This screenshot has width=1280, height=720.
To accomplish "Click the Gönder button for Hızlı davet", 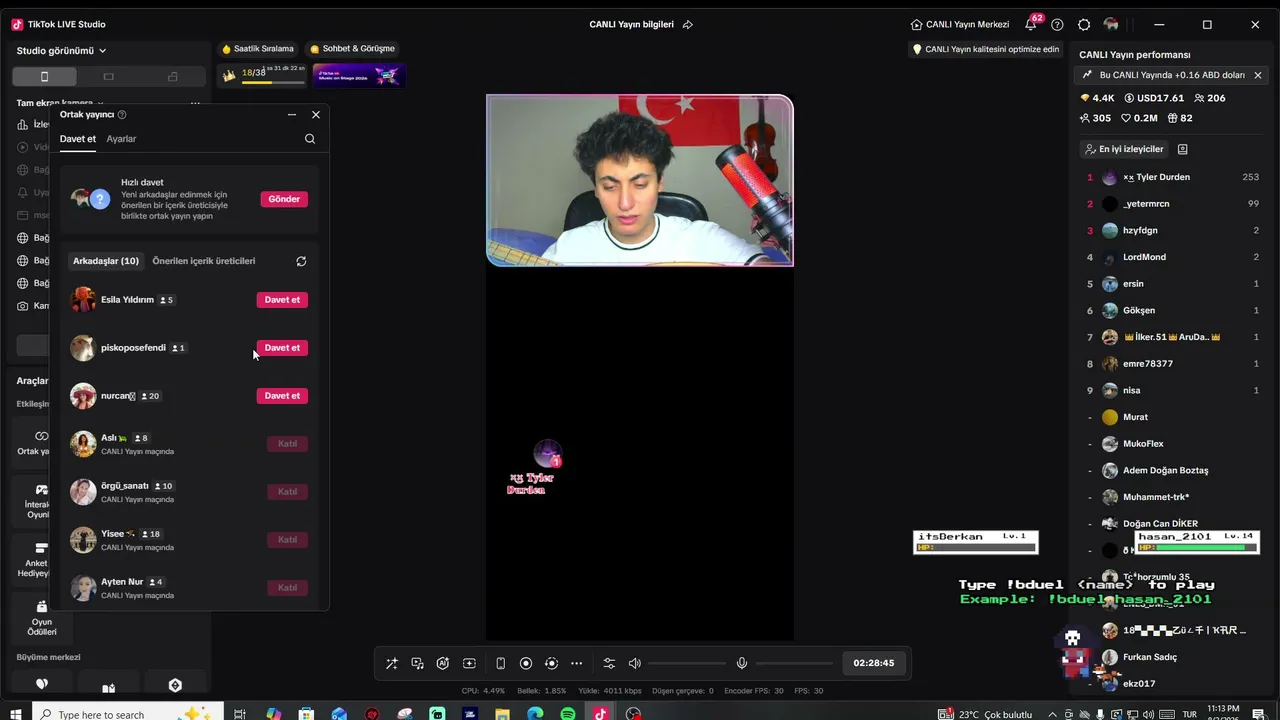I will [284, 199].
